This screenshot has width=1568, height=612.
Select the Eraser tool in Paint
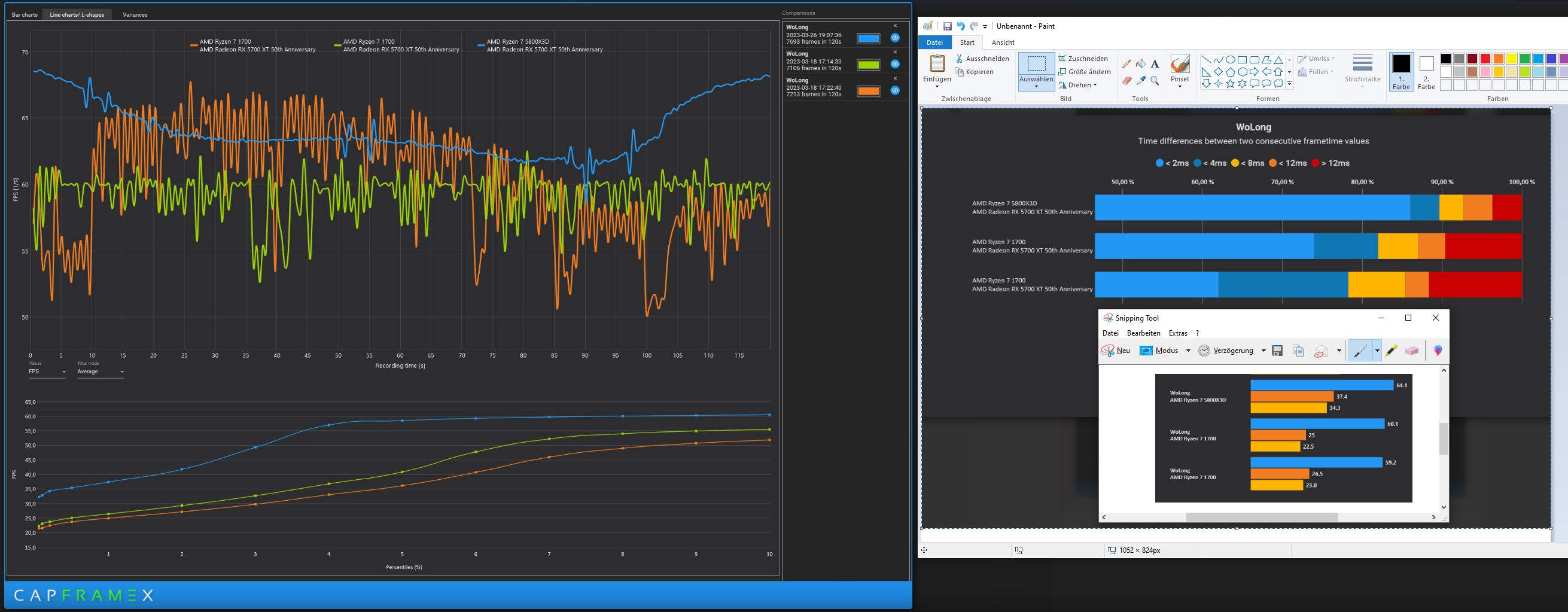point(1126,80)
